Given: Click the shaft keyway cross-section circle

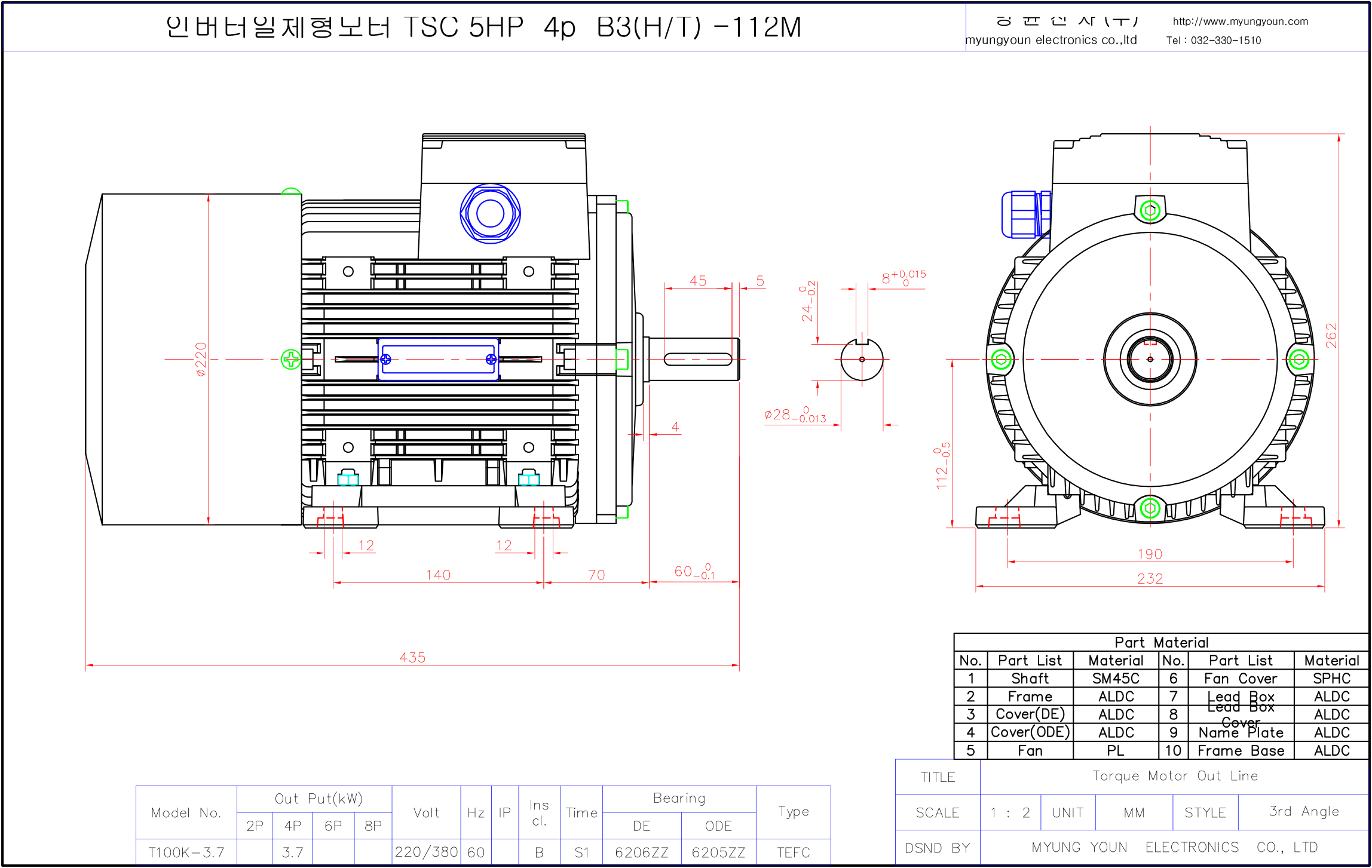Looking at the screenshot, I should pos(862,359).
